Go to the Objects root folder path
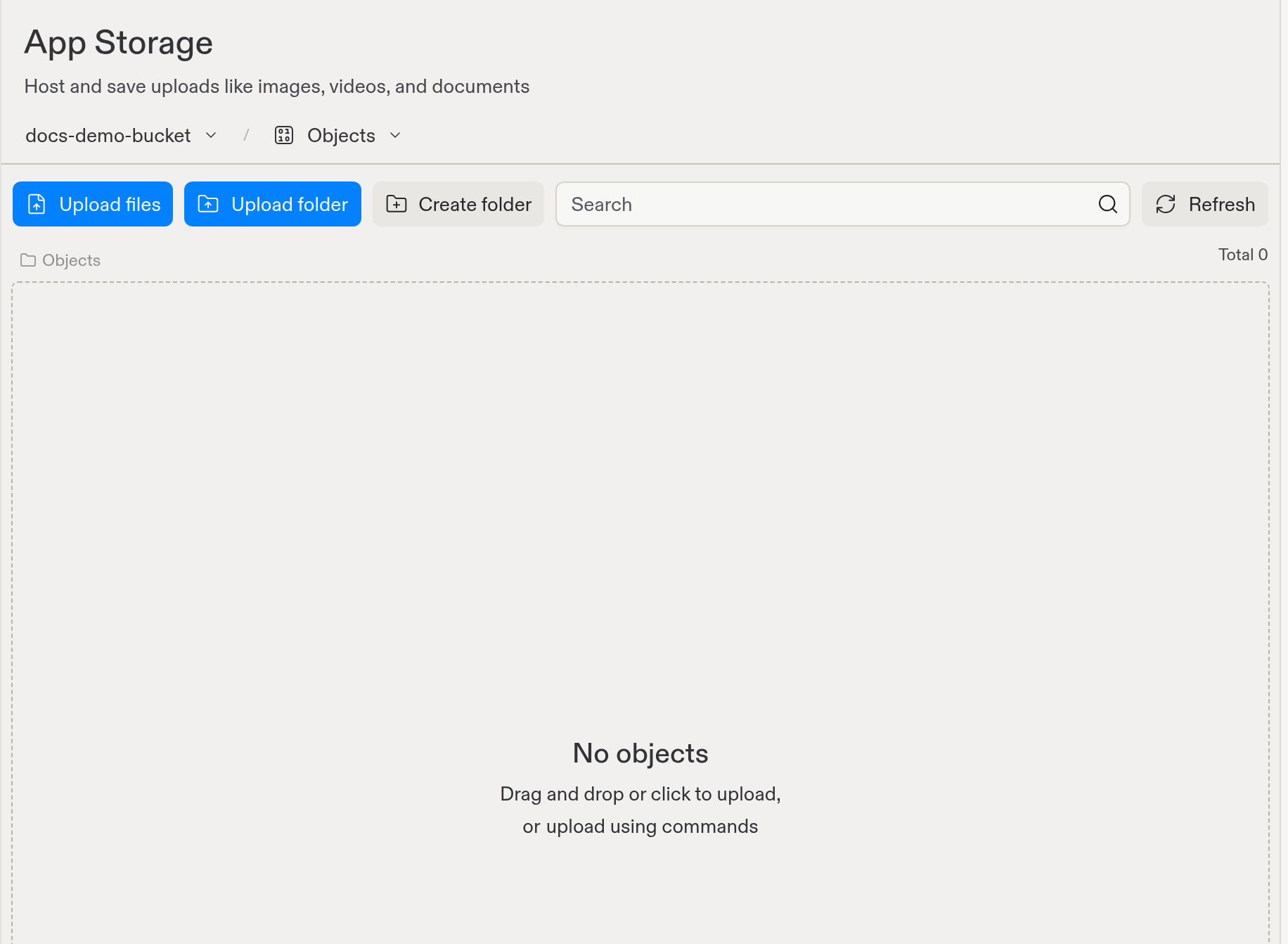This screenshot has height=944, width=1288. point(71,260)
